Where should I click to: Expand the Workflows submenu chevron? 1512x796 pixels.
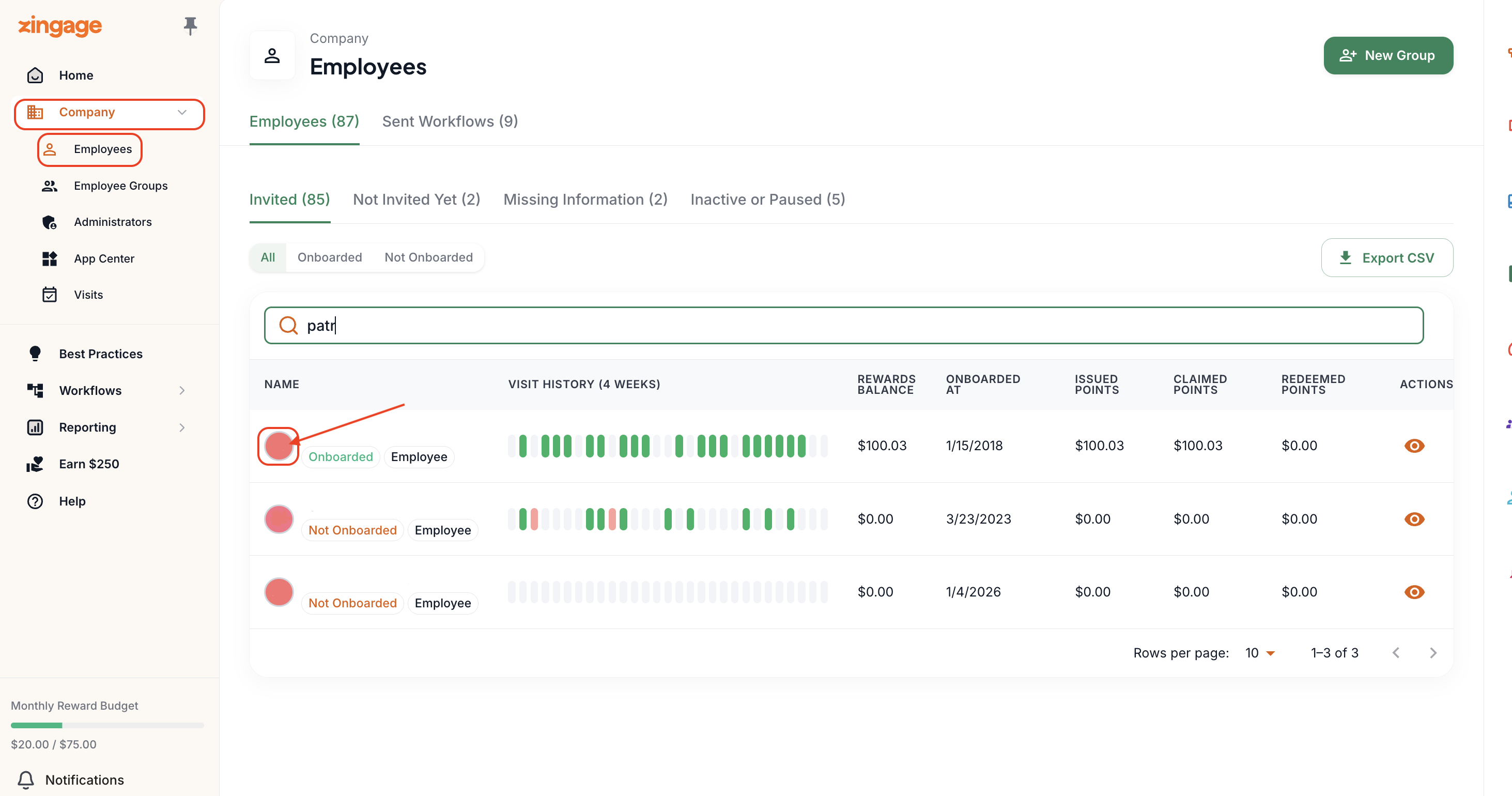(182, 390)
